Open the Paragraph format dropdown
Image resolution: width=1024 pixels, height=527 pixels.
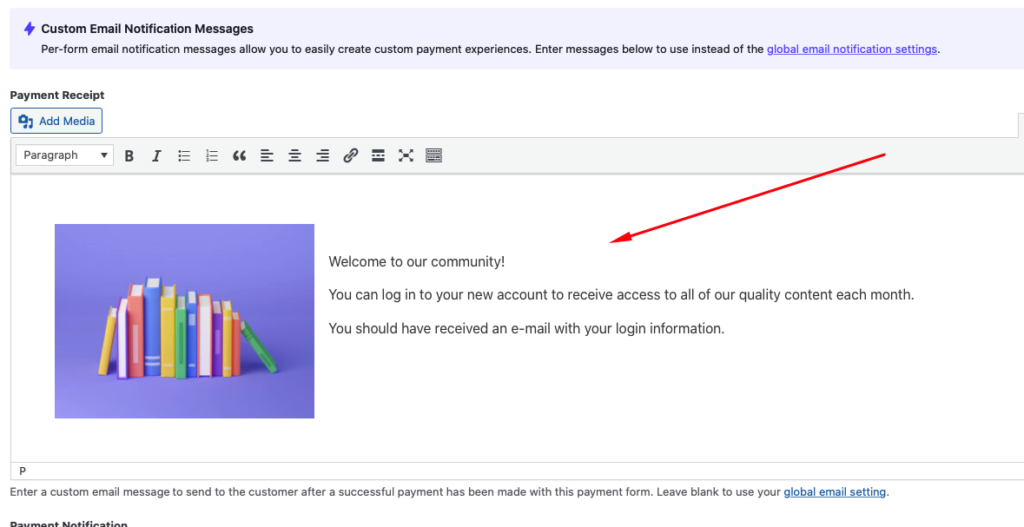click(x=64, y=156)
